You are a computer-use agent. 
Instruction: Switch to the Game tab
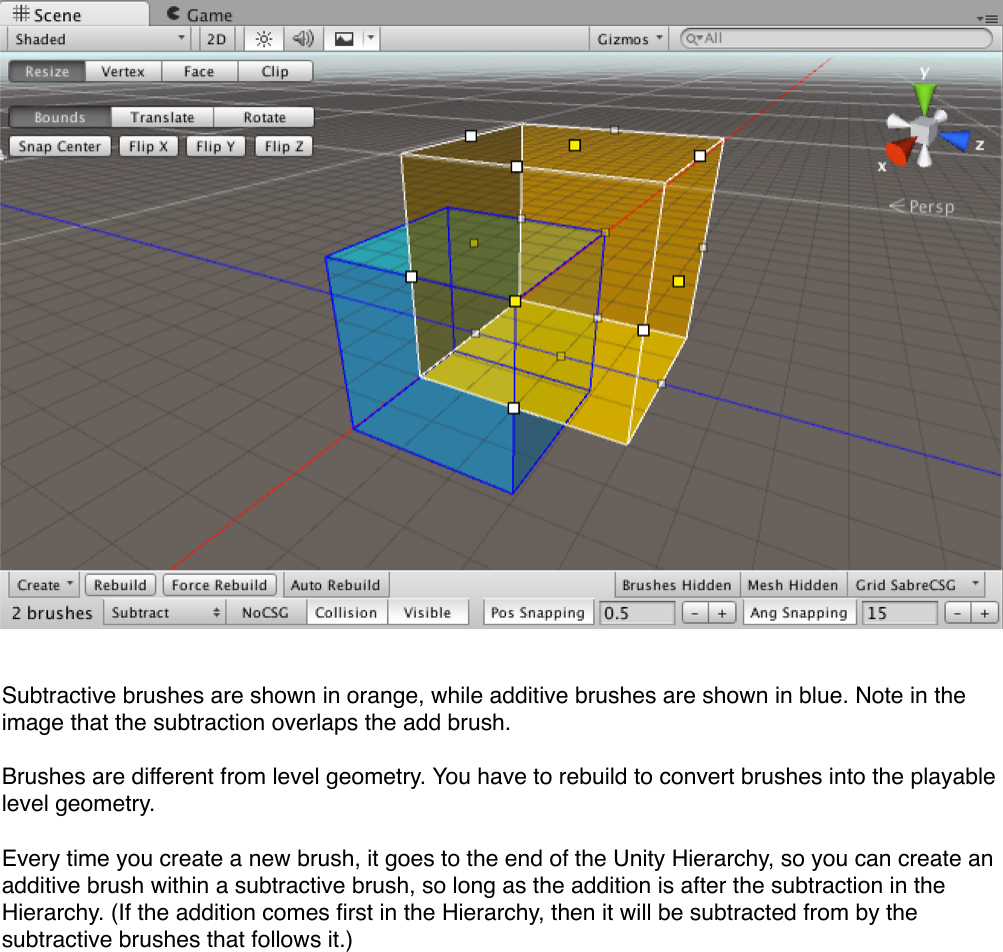click(x=200, y=14)
